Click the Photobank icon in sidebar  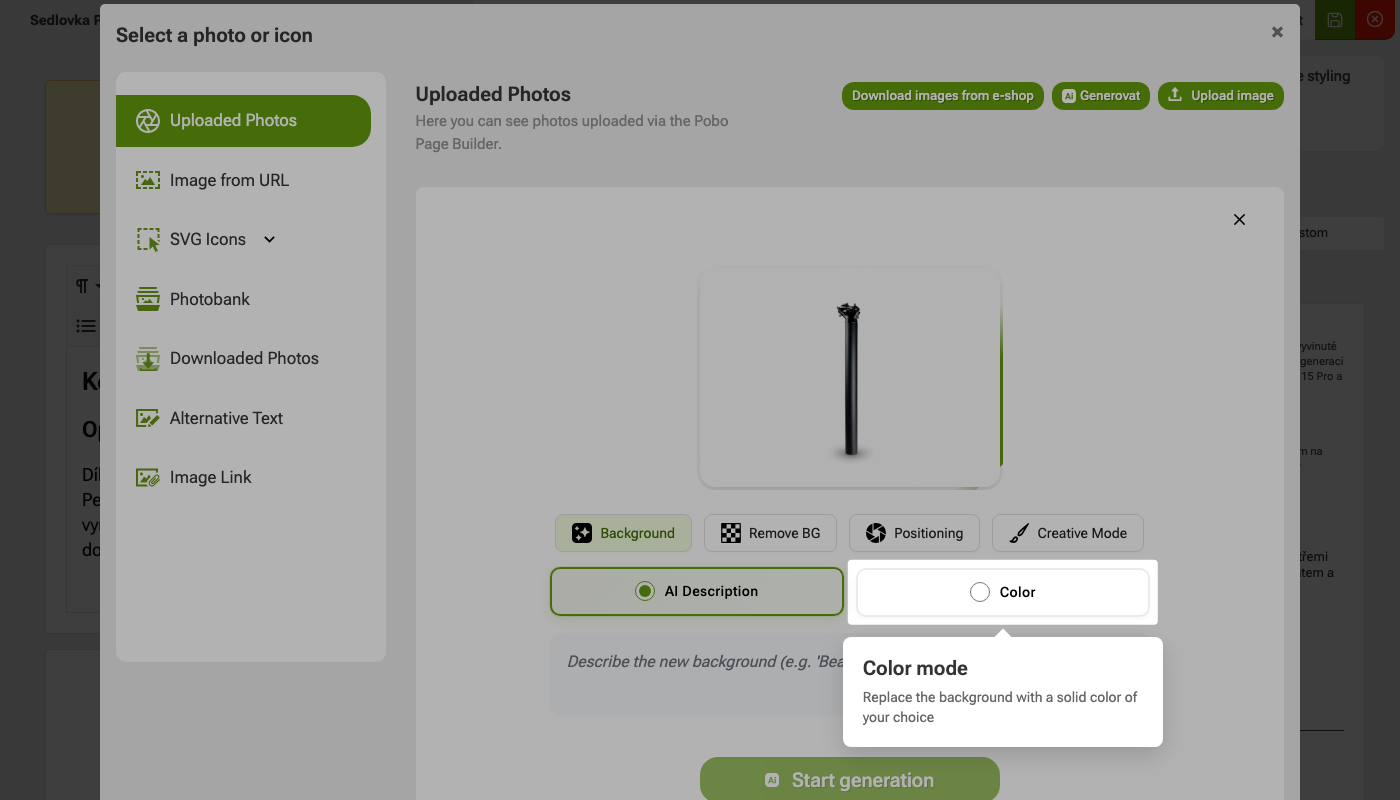point(148,299)
